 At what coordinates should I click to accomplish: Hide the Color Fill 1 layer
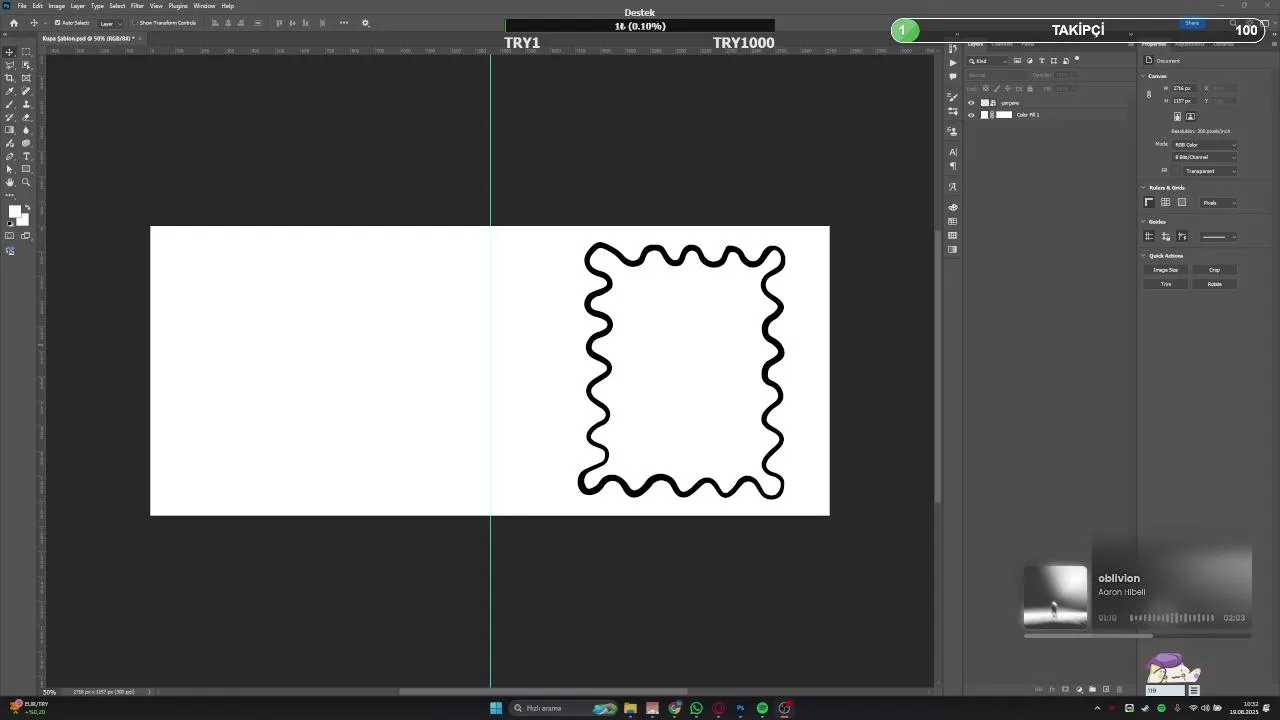pyautogui.click(x=971, y=115)
